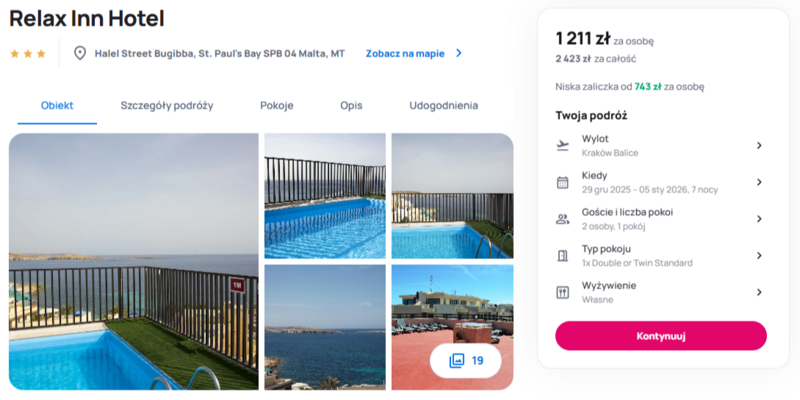Open the sea view photo thumbnail
This screenshot has width=800, height=400.
[x=325, y=327]
